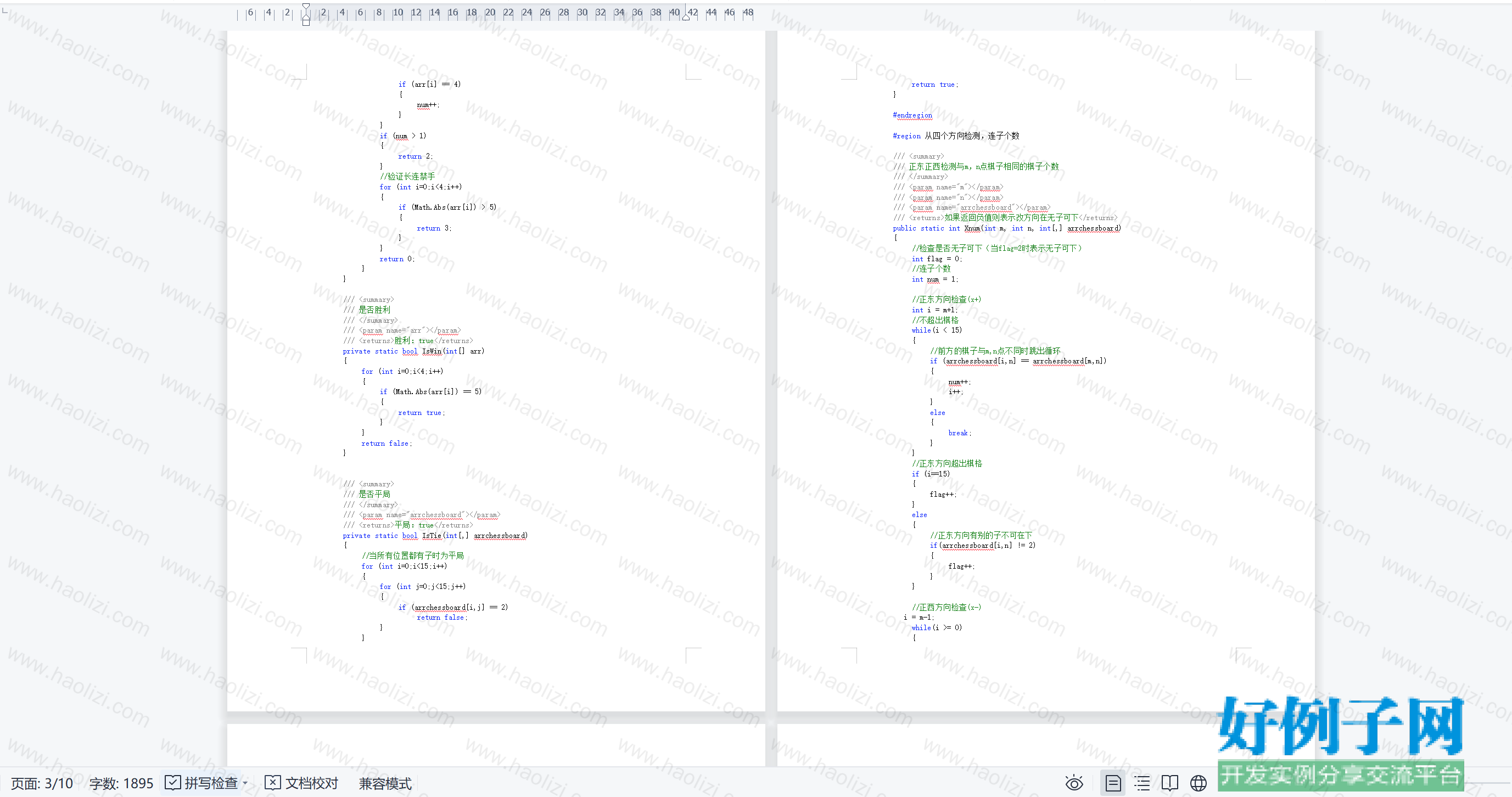Click the 兼容模式 status label
This screenshot has width=1512, height=797.
coord(385,783)
